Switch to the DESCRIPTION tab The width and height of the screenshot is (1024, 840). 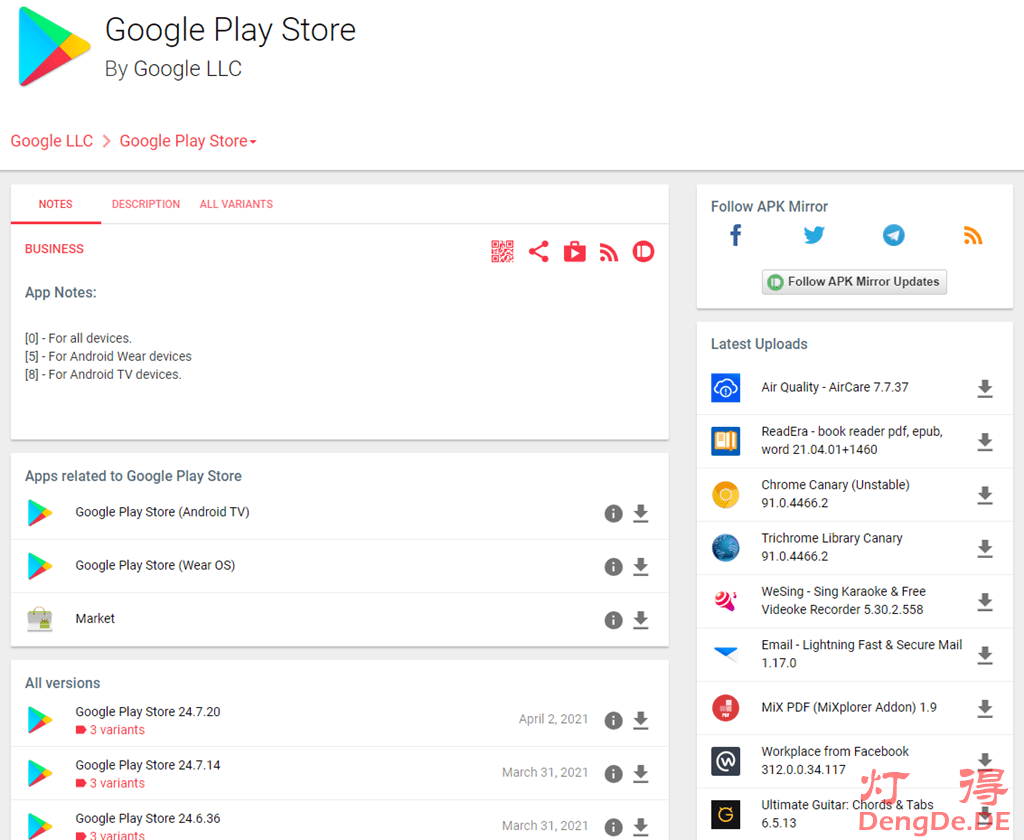[146, 204]
